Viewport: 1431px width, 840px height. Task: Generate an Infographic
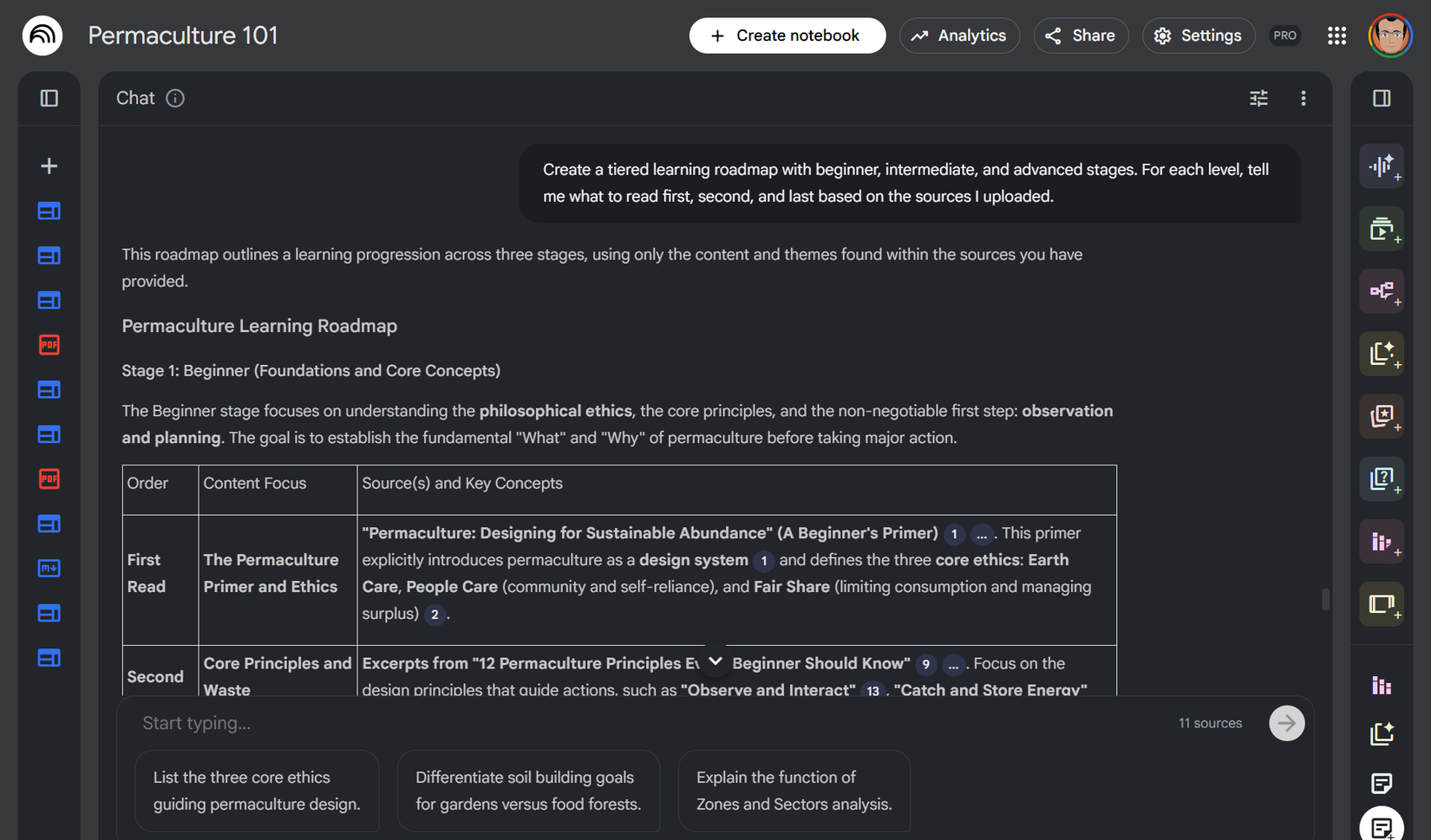(1382, 541)
